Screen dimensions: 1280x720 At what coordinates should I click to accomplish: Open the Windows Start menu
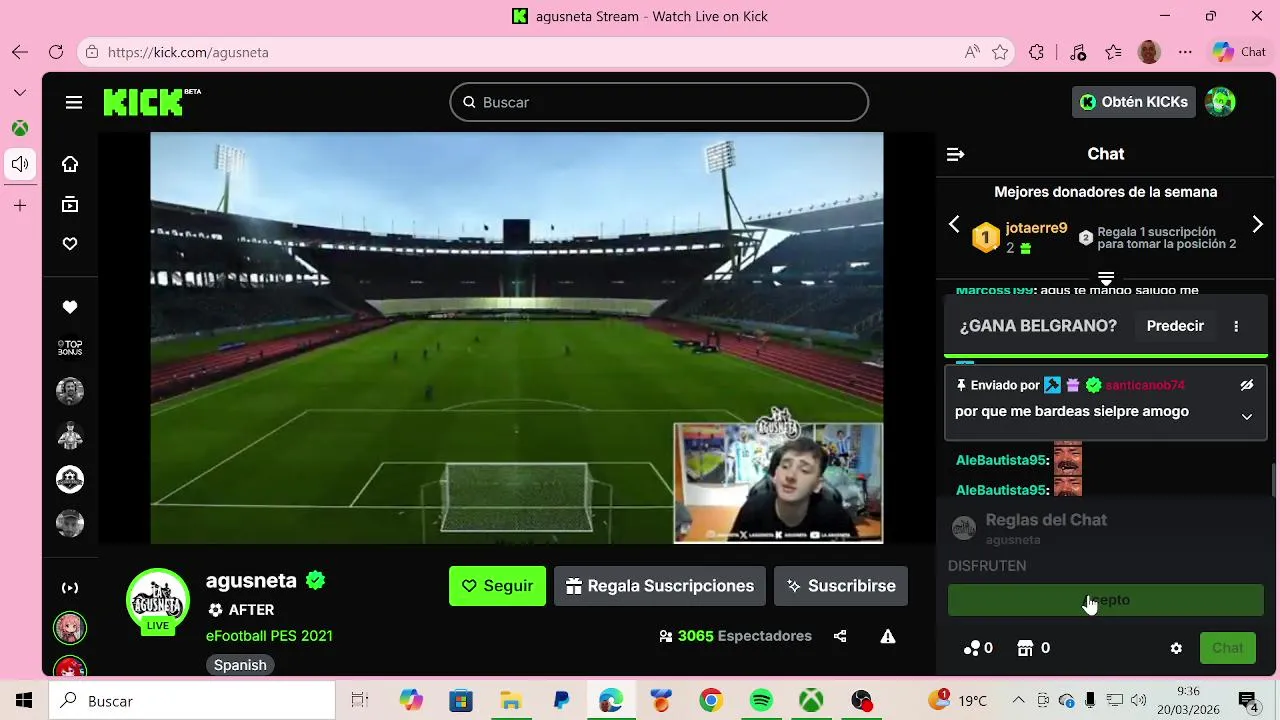(24, 701)
